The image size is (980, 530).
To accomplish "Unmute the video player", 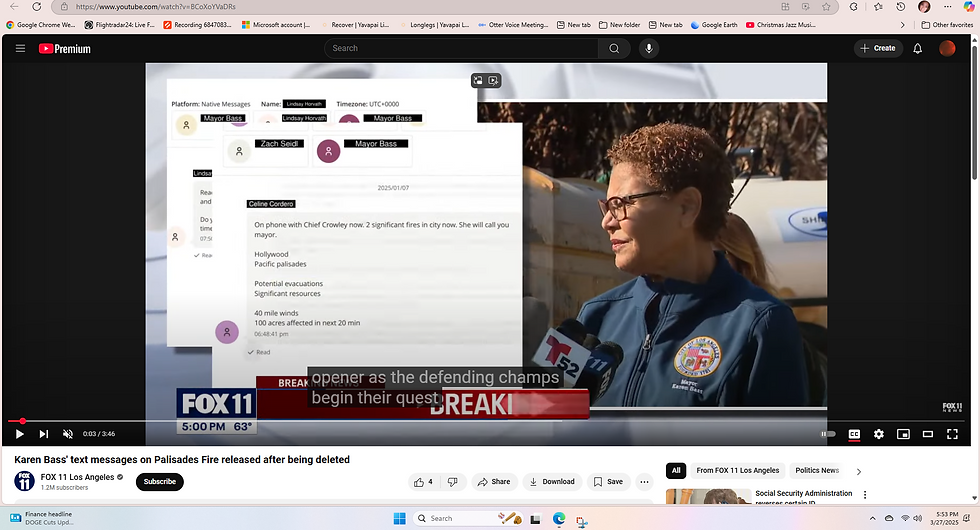I will click(x=68, y=434).
